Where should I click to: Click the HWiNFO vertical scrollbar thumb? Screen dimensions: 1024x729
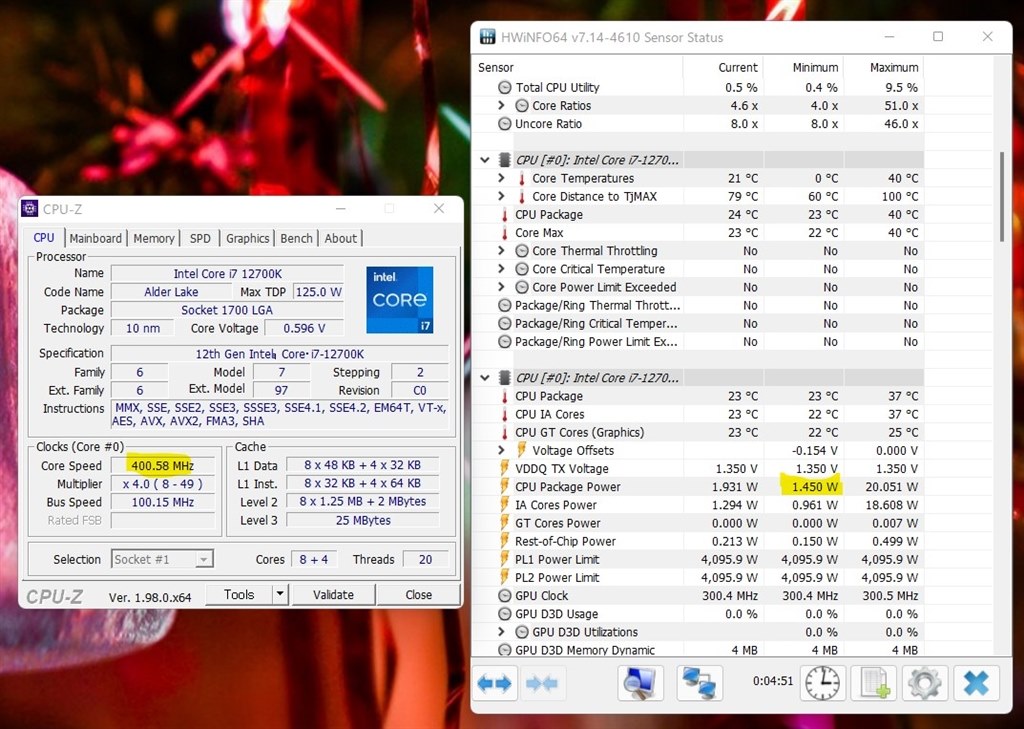point(1002,196)
